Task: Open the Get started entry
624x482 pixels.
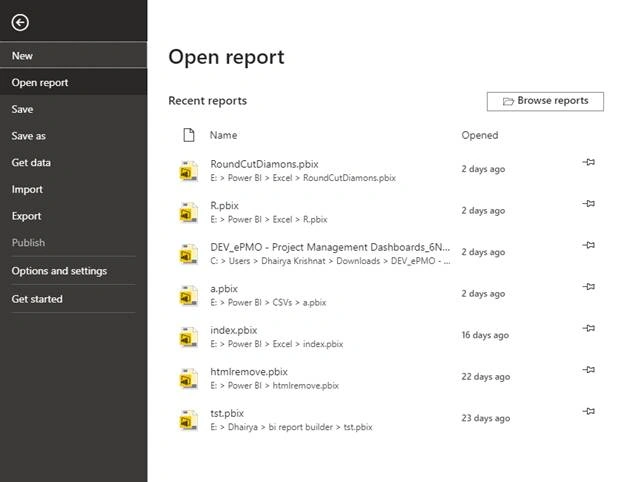Action: tap(73, 299)
